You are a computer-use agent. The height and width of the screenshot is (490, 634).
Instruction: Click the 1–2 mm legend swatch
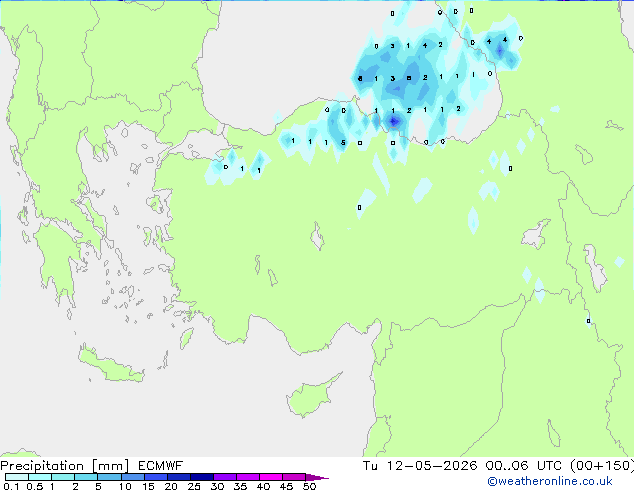[63, 477]
